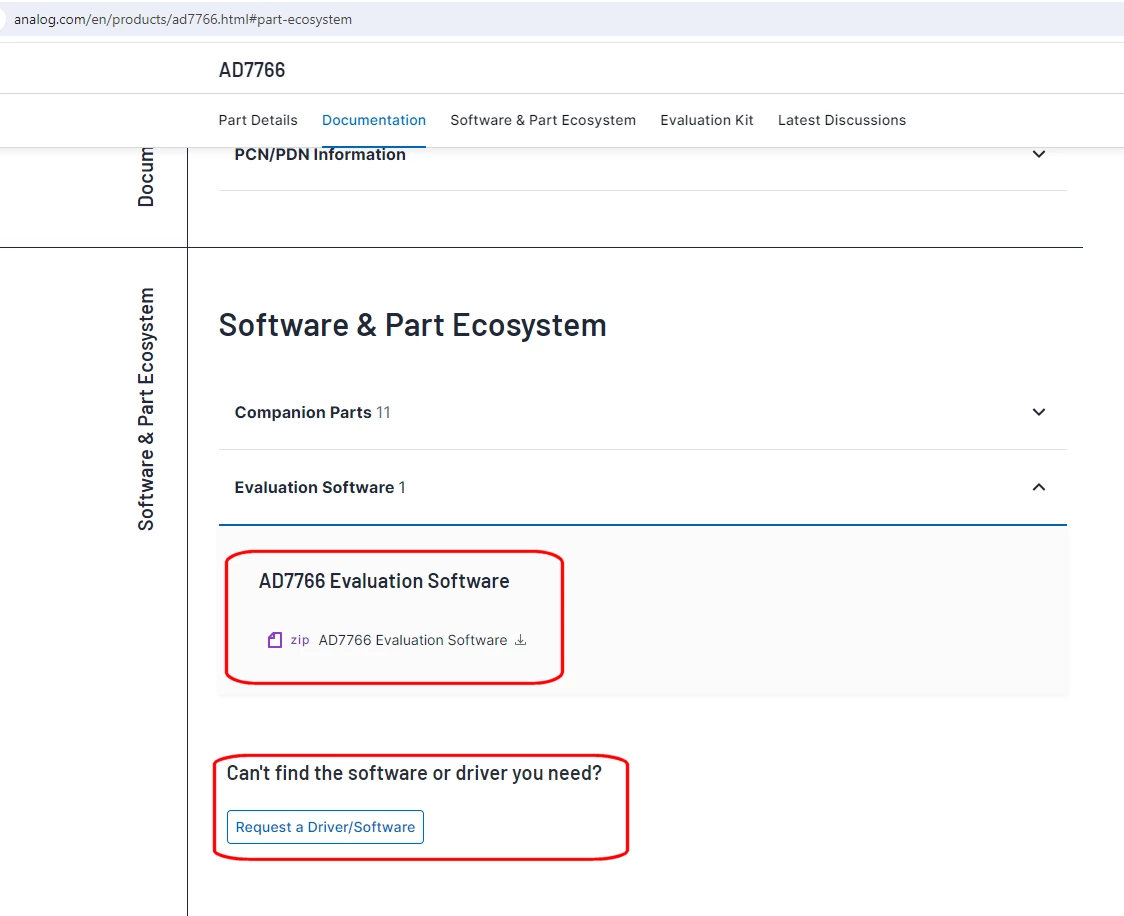Open the Evaluation Kit tab
This screenshot has width=1124, height=916.
(x=707, y=120)
